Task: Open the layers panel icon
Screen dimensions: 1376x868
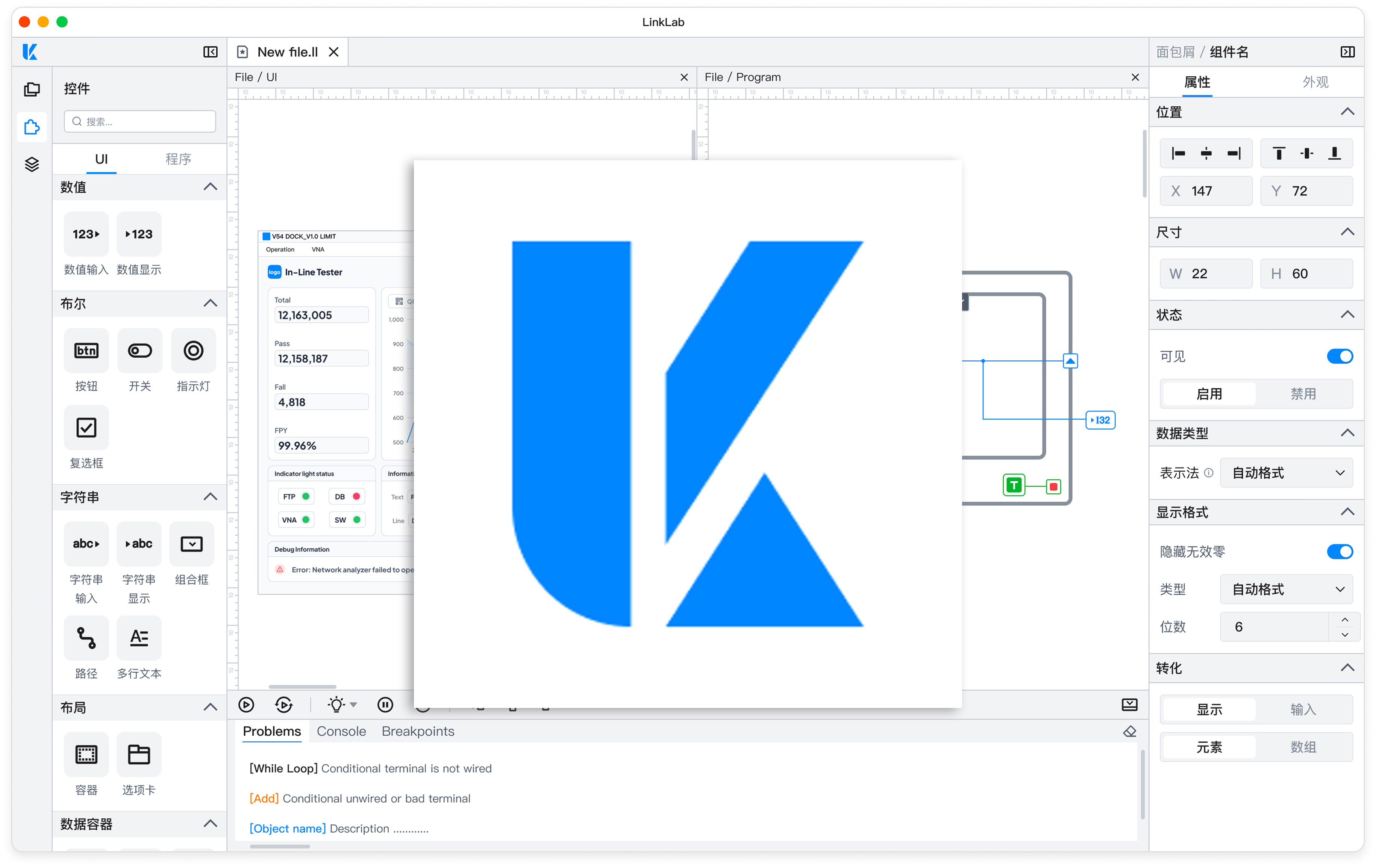Action: click(32, 165)
